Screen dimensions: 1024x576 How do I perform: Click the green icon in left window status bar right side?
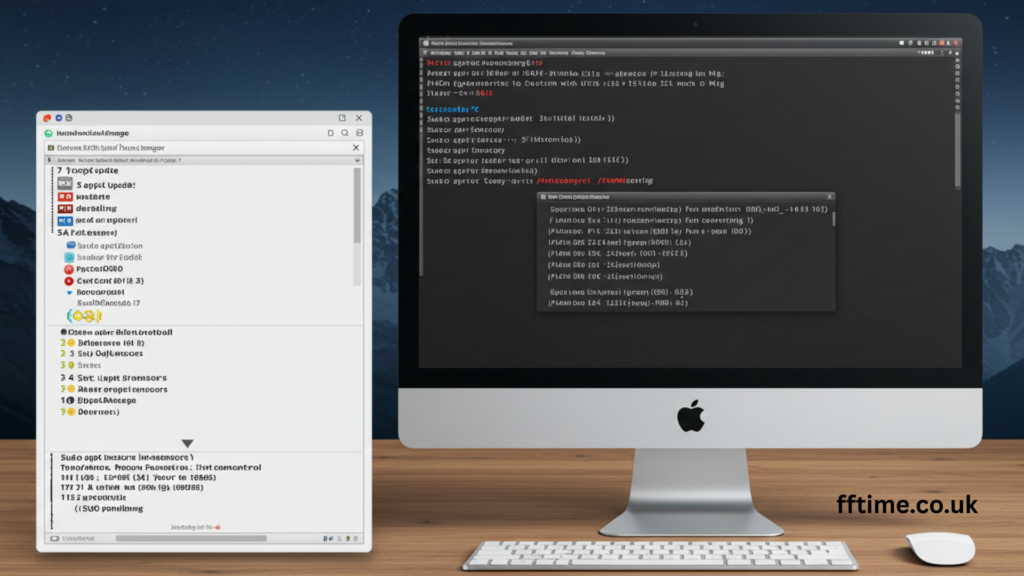347,539
